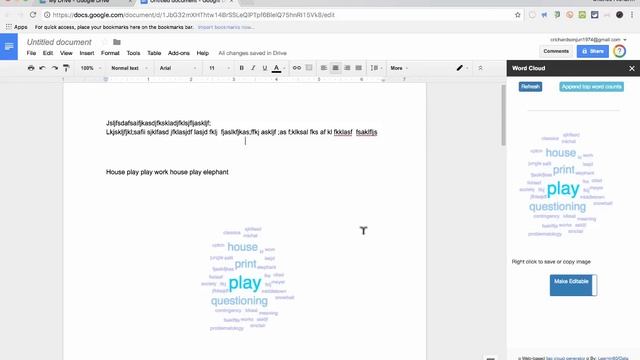This screenshot has height=360, width=640.
Task: Click the account avatar icon
Action: pos(619,51)
